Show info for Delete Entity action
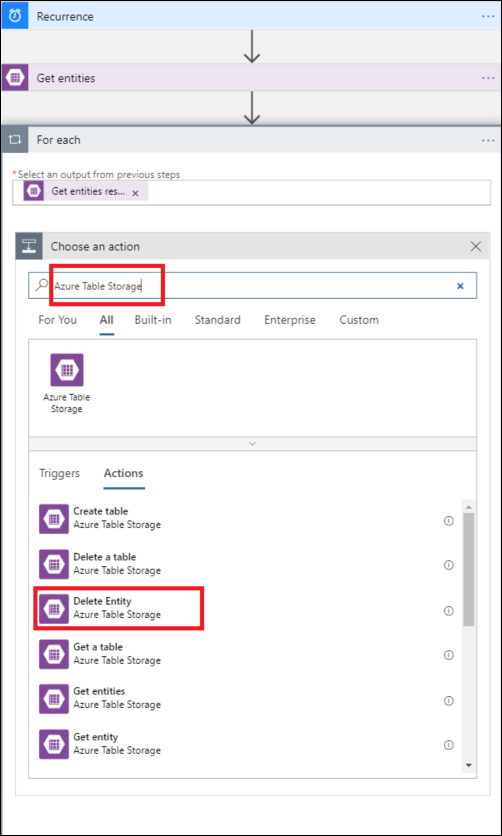The width and height of the screenshot is (502, 836). [x=449, y=610]
